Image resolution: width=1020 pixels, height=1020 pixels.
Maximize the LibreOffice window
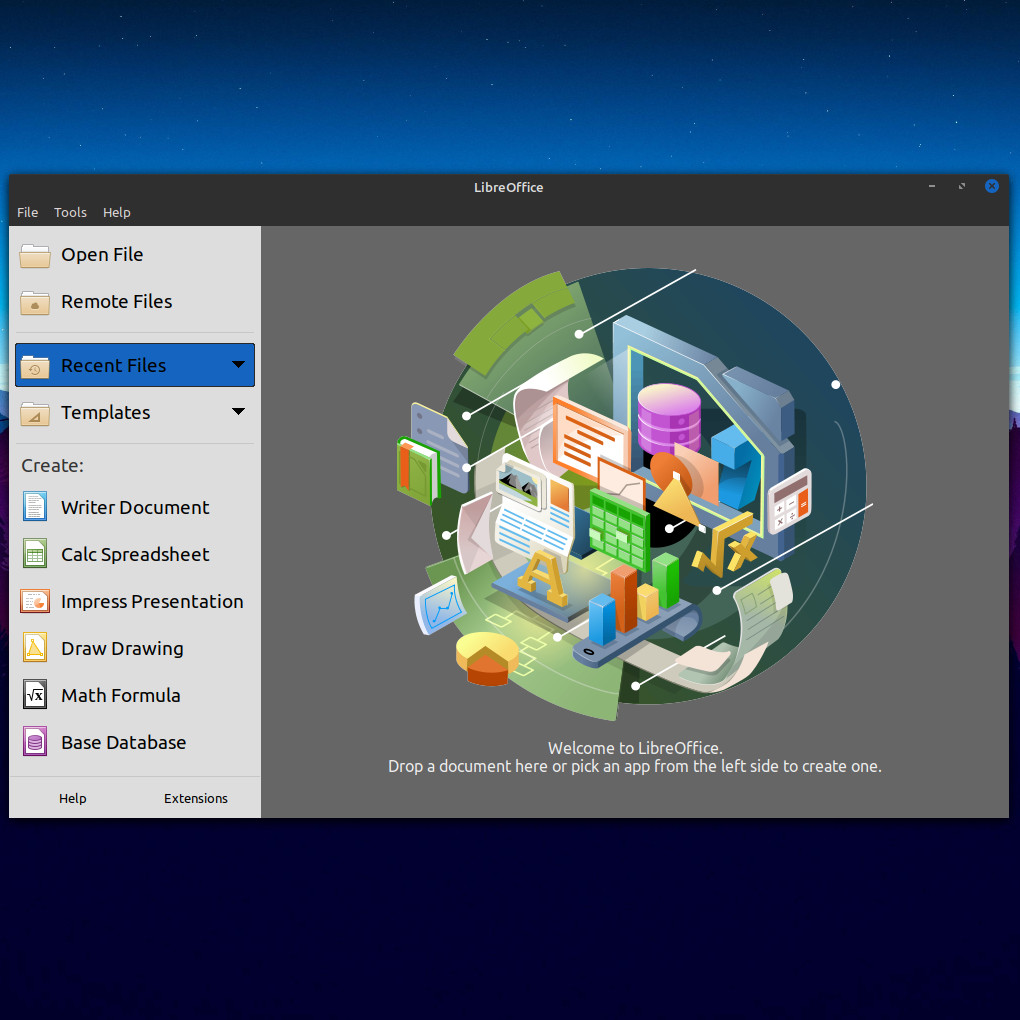[962, 187]
